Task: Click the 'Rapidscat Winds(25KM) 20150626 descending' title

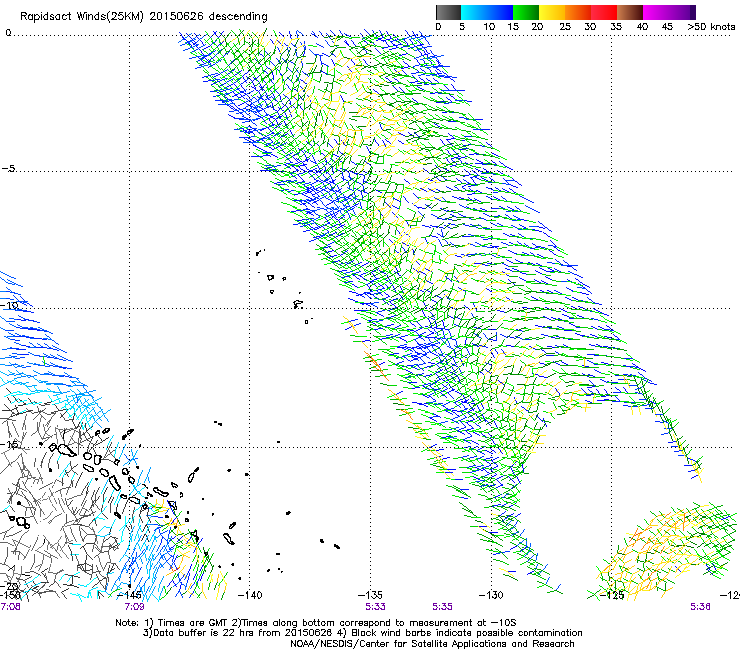Action: pyautogui.click(x=143, y=17)
